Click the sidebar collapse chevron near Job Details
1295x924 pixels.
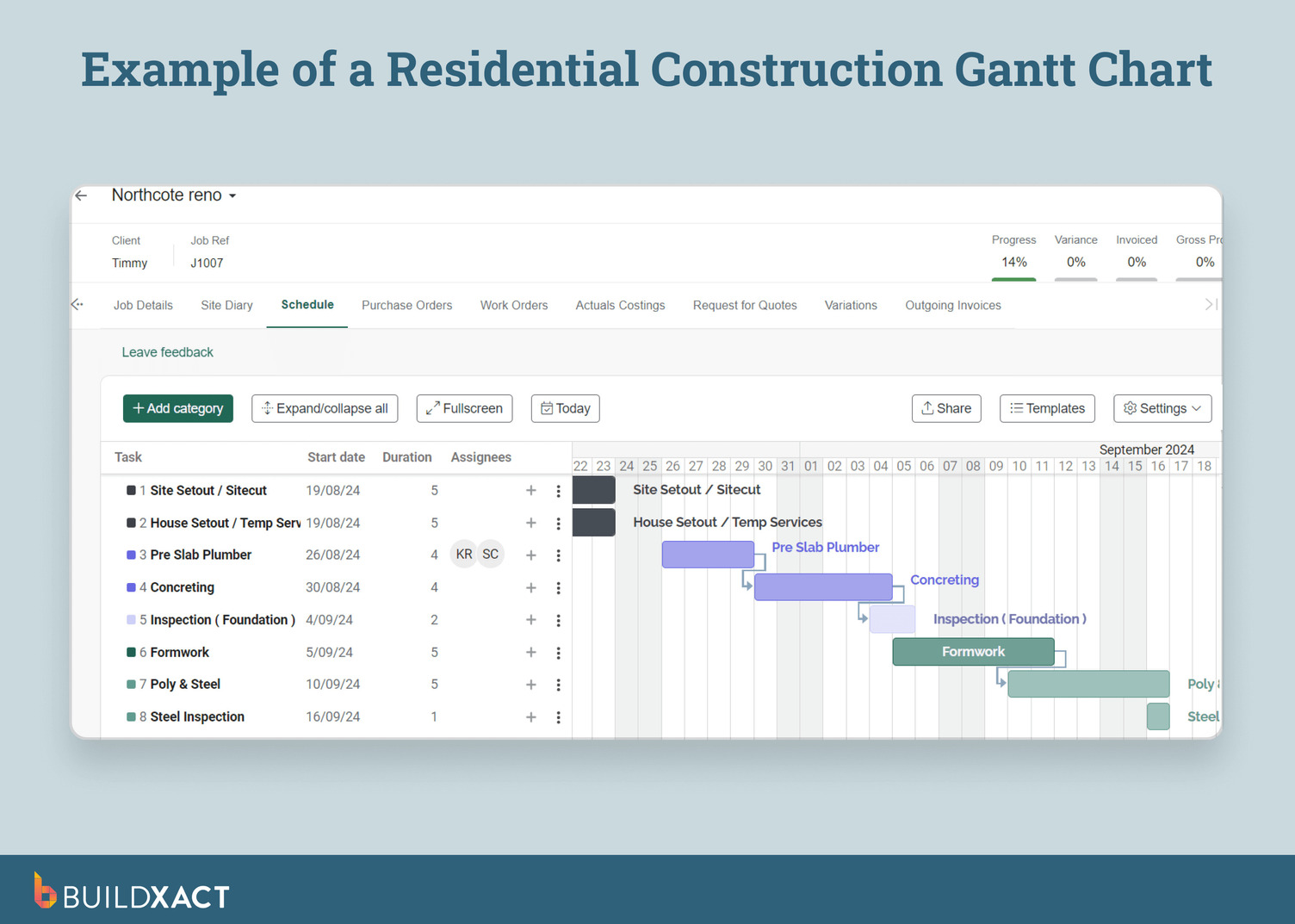(x=77, y=304)
